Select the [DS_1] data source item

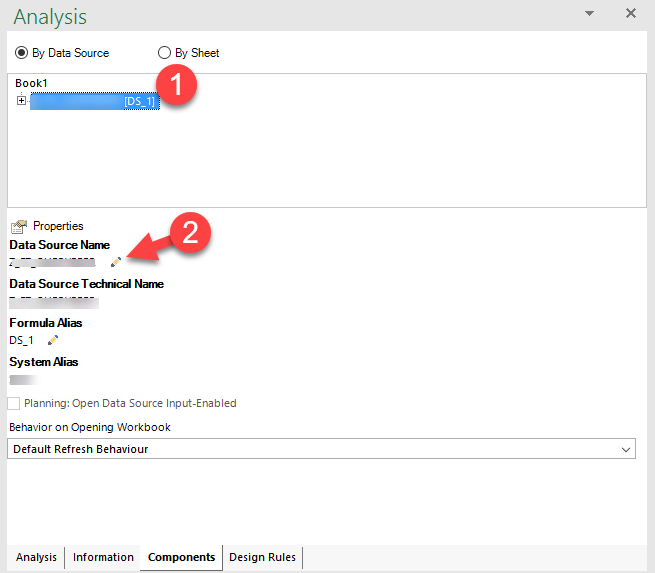[x=95, y=101]
